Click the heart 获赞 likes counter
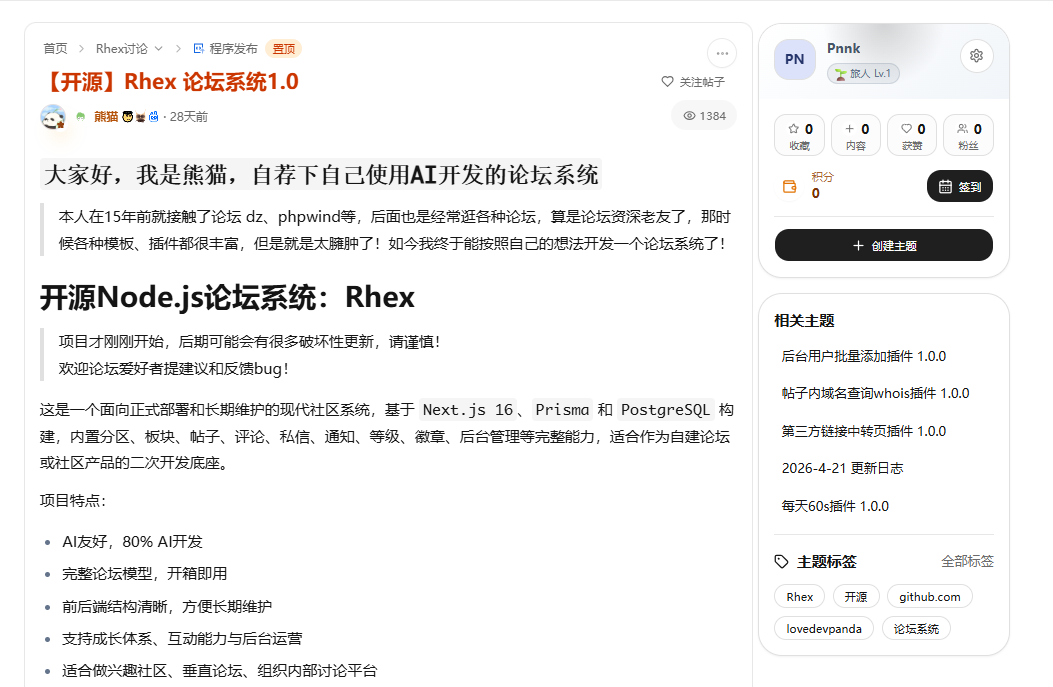 coord(912,135)
